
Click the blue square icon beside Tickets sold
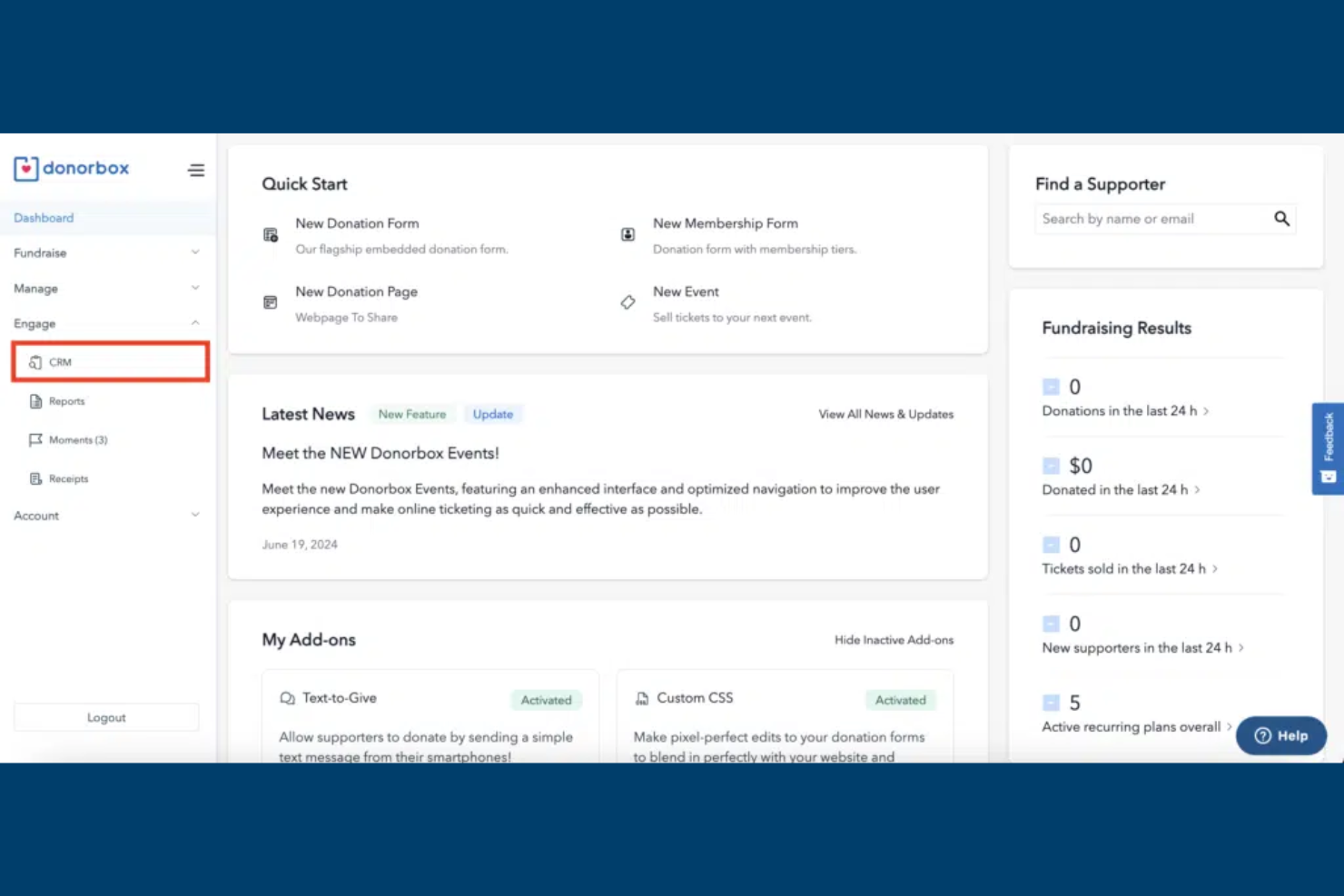1051,545
